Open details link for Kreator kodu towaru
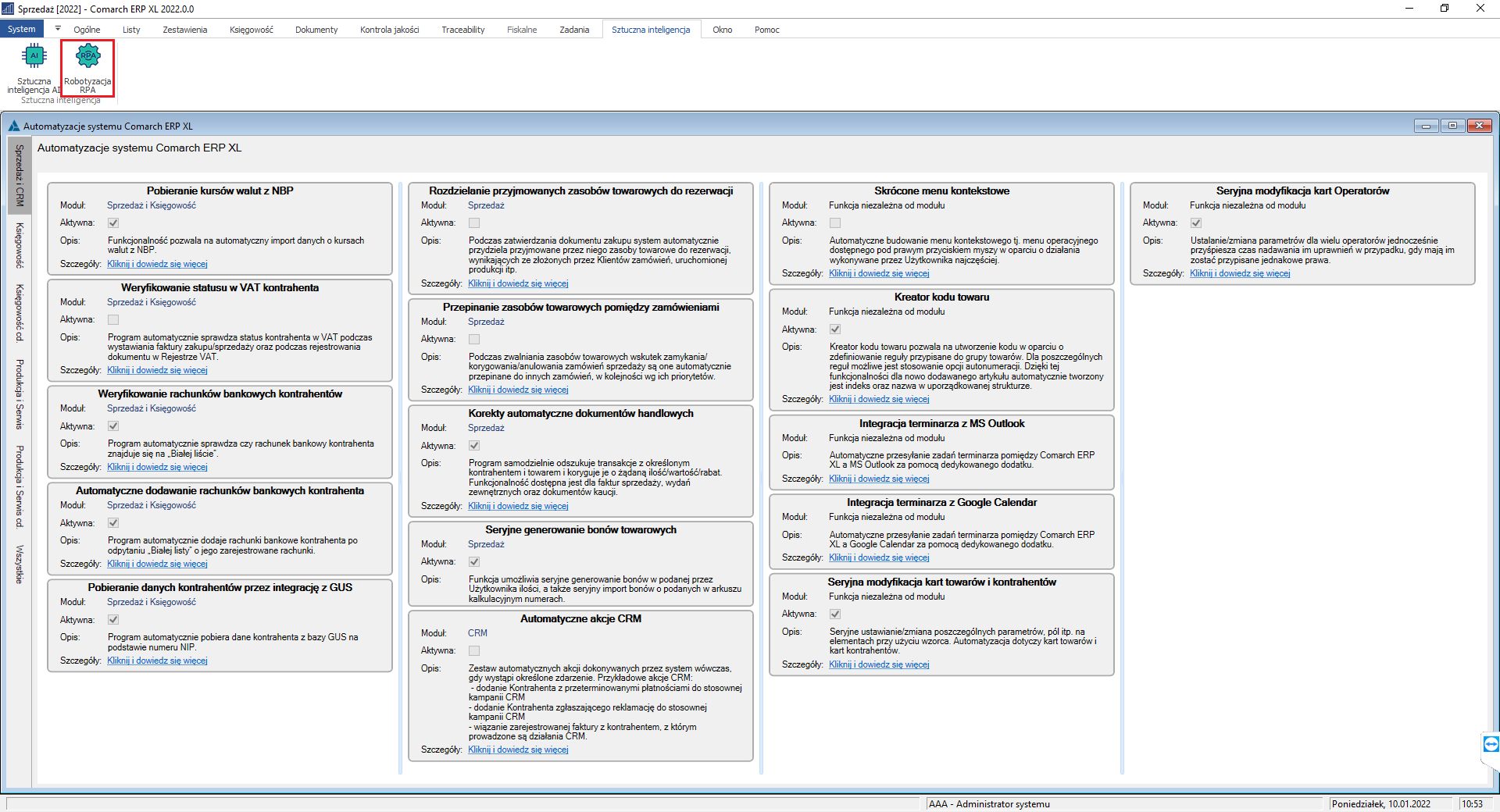 point(879,399)
